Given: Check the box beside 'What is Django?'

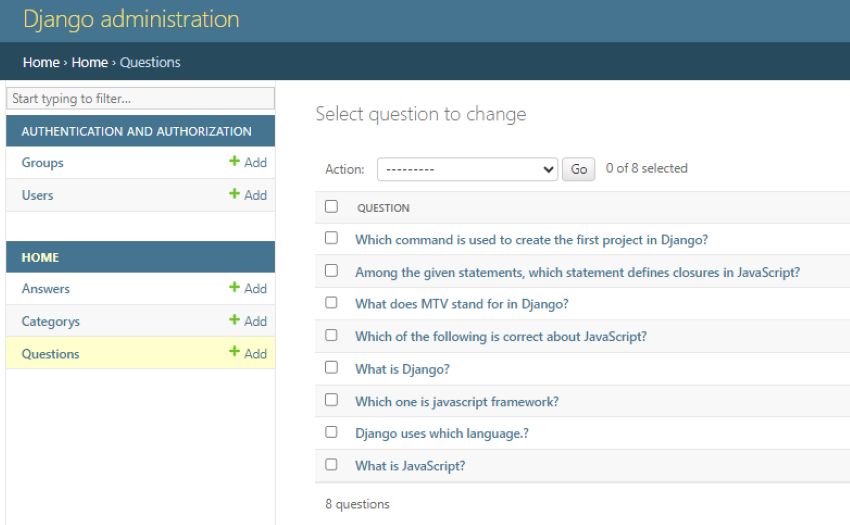Looking at the screenshot, I should coord(332,368).
